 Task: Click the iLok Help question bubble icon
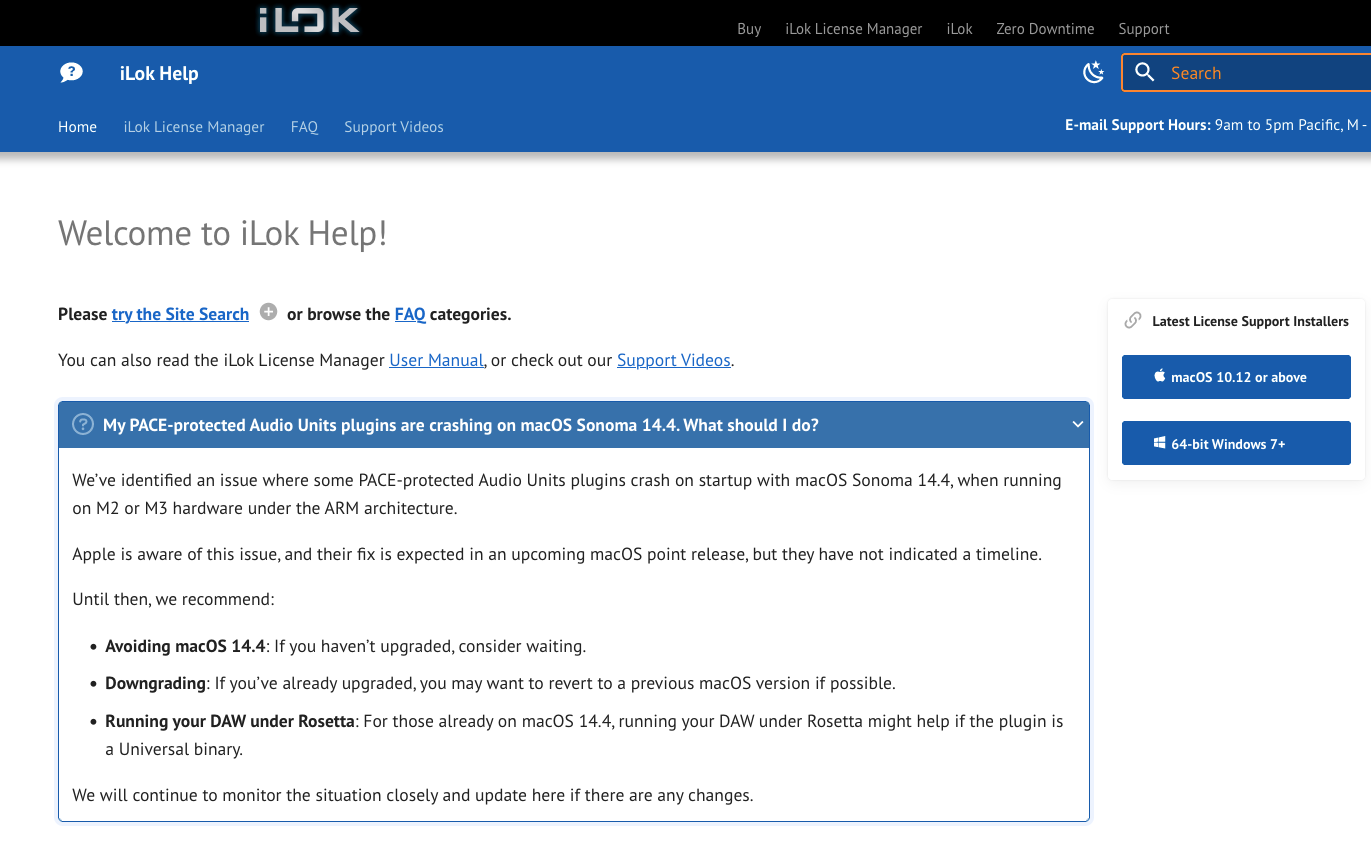click(x=71, y=73)
